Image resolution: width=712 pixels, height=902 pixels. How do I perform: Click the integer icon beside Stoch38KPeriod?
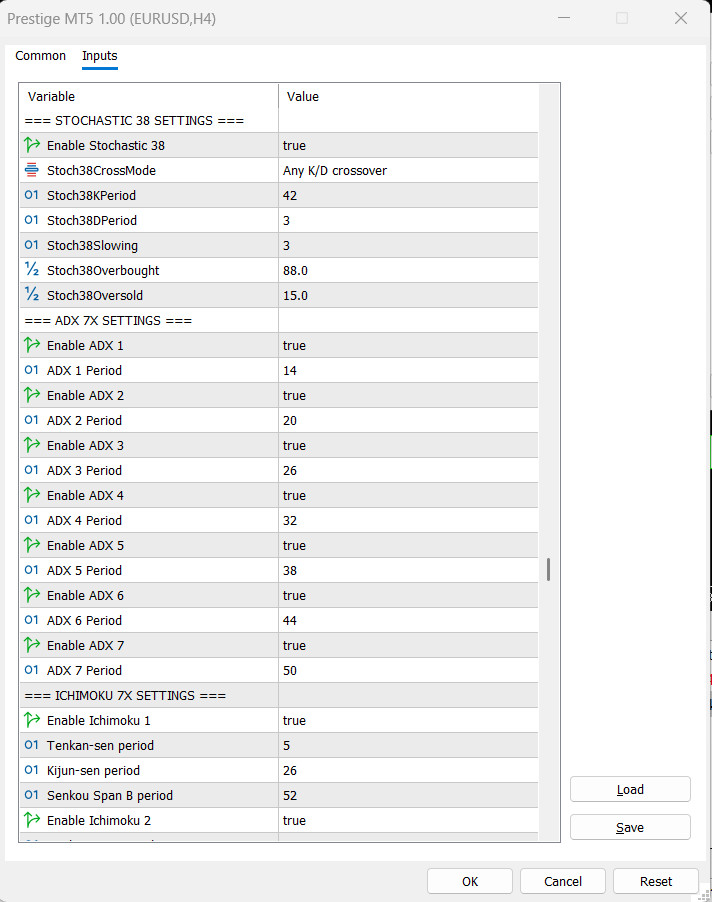[32, 195]
